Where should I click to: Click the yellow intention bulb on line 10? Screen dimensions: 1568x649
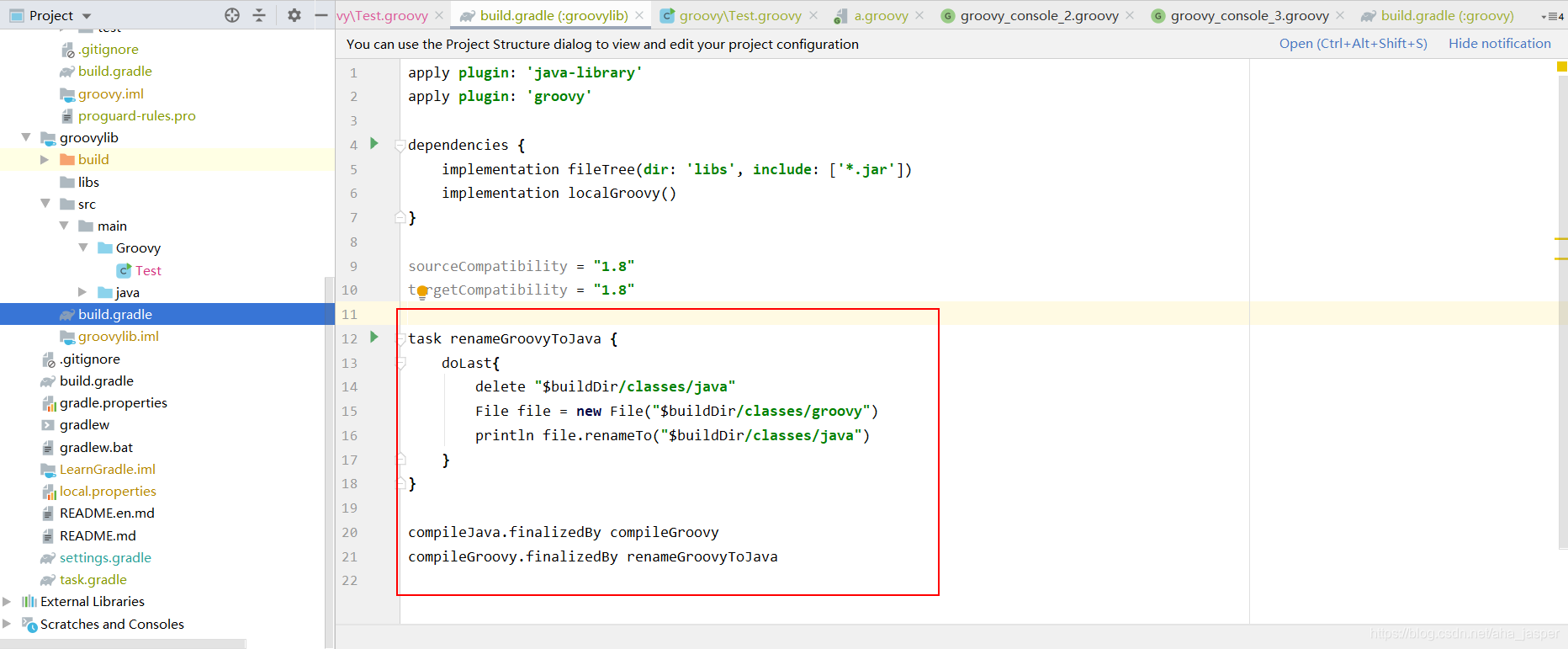pos(422,292)
